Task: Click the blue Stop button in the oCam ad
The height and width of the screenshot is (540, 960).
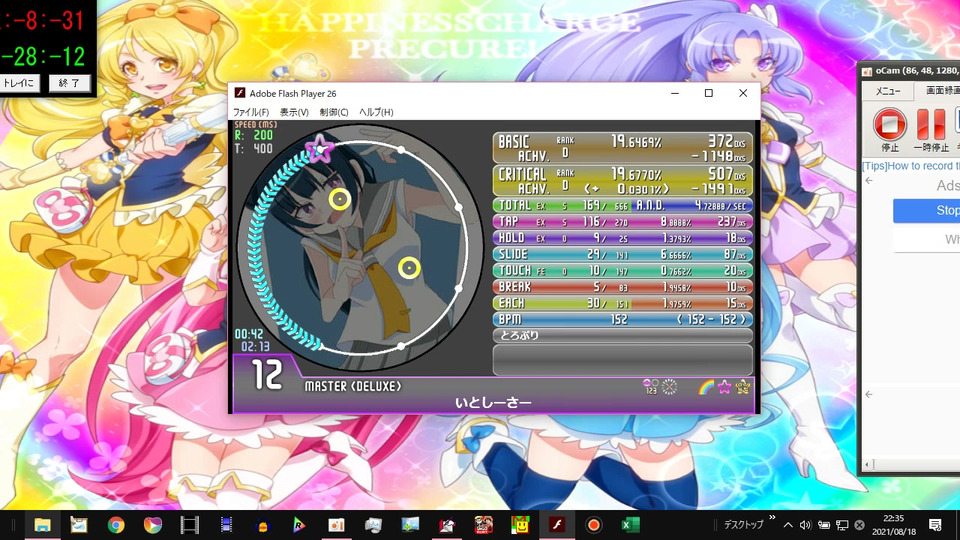Action: [927, 210]
